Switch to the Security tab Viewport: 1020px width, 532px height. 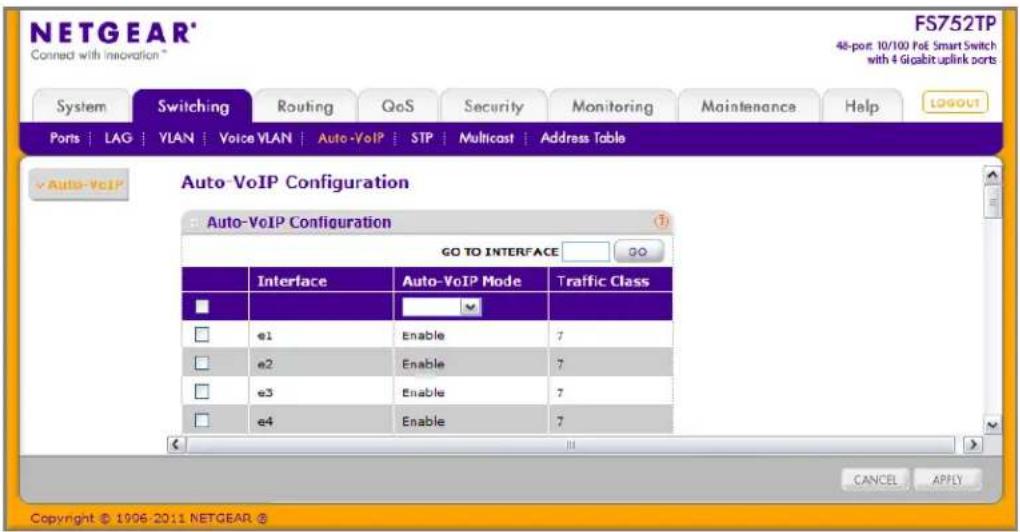pyautogui.click(x=494, y=106)
